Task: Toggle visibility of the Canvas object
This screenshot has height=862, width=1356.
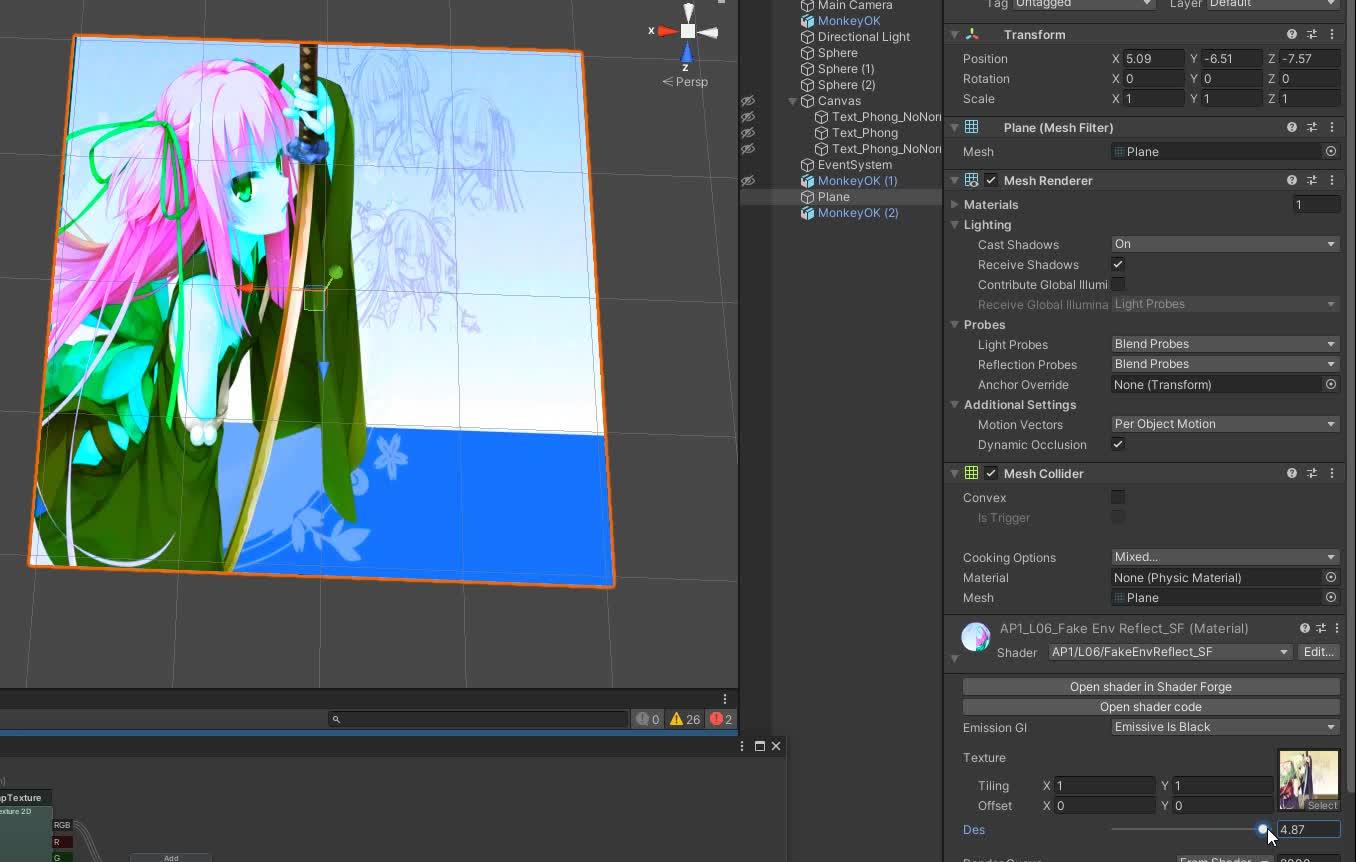Action: pyautogui.click(x=747, y=101)
